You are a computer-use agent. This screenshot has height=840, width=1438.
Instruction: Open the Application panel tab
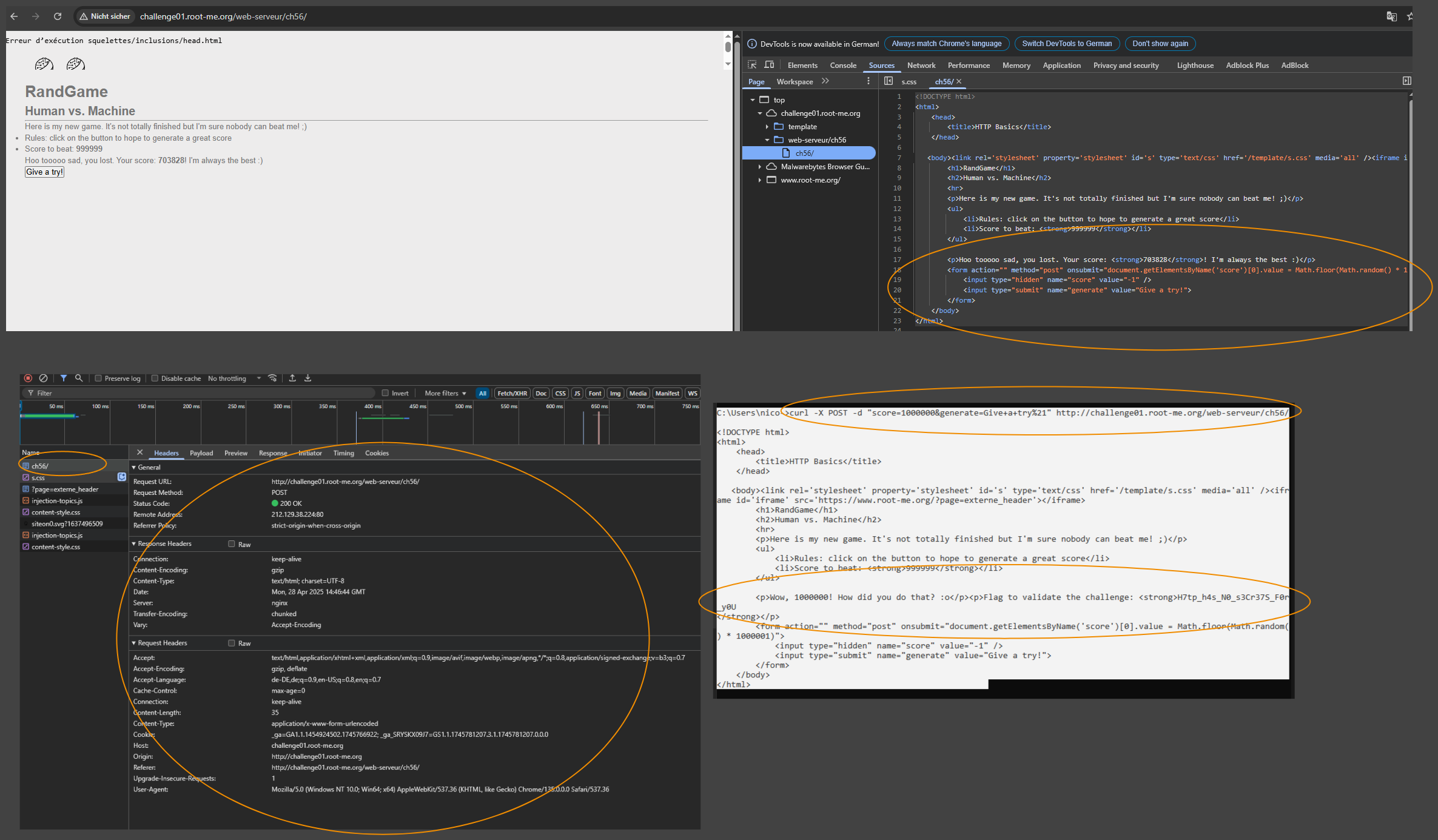point(1061,66)
